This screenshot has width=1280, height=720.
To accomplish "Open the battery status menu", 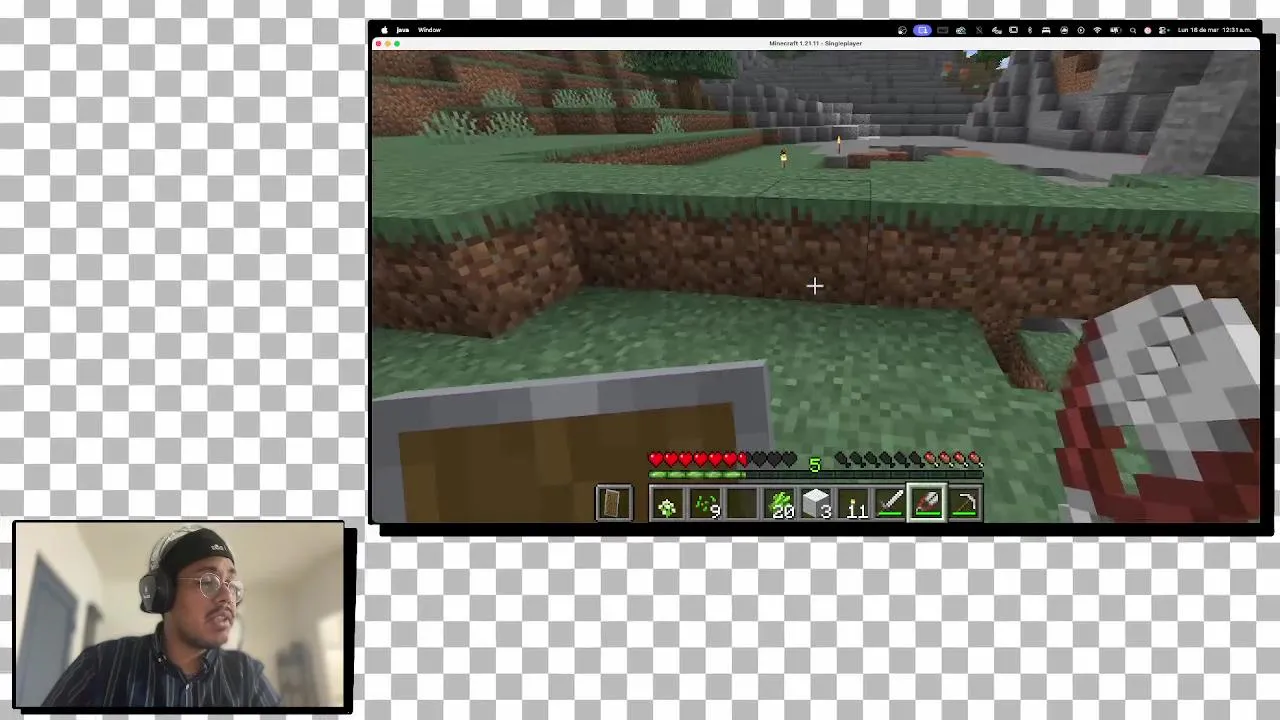I will pyautogui.click(x=1115, y=30).
